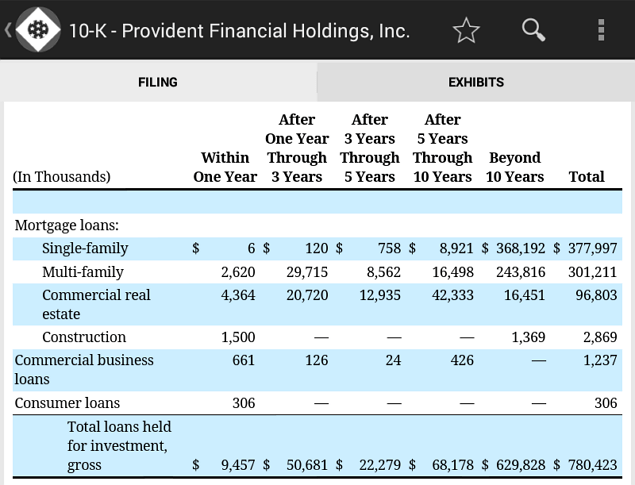
Task: Tap the Mortgage loans section heading
Action: [67, 225]
